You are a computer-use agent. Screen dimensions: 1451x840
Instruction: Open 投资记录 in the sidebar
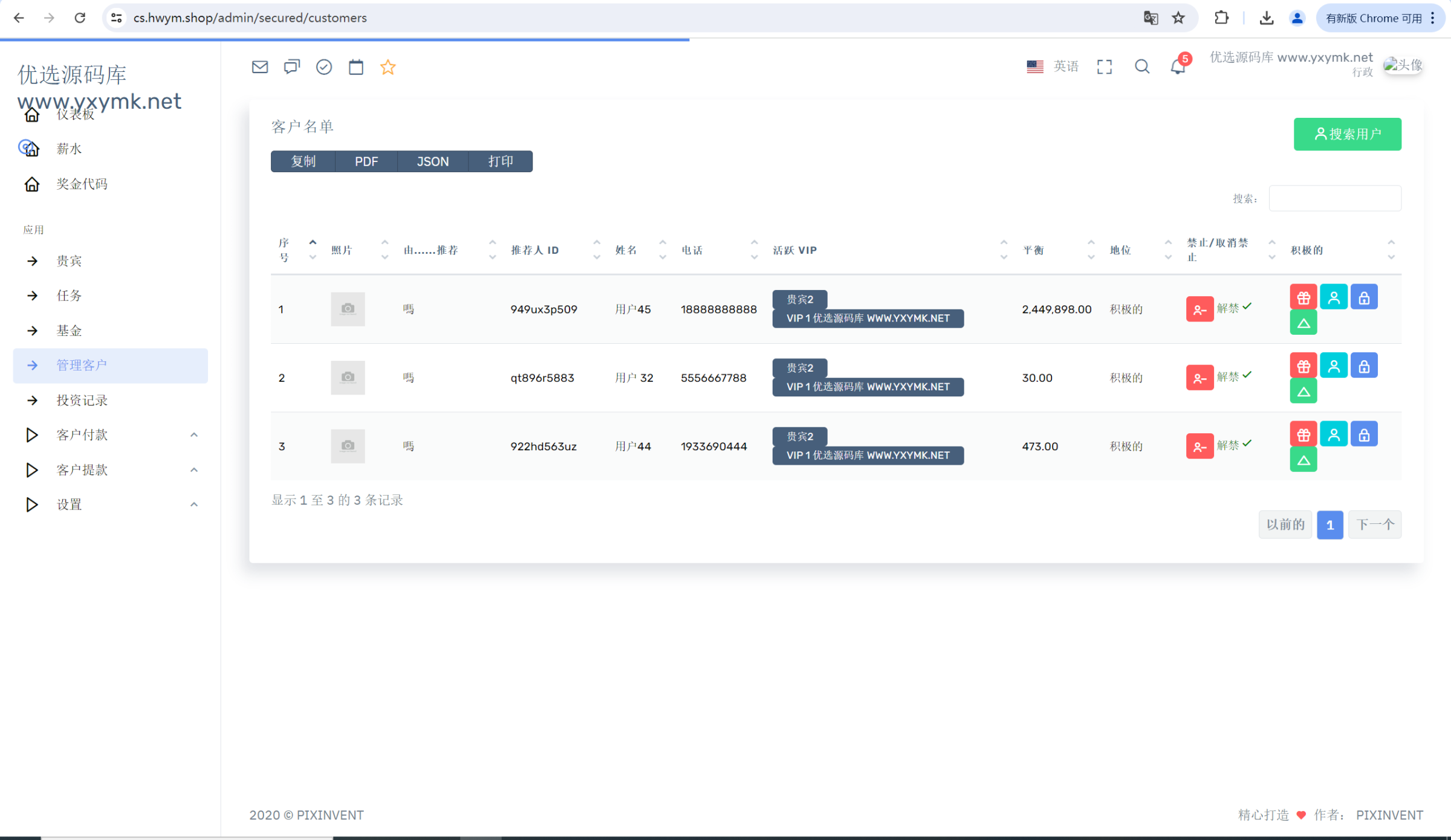coord(82,400)
